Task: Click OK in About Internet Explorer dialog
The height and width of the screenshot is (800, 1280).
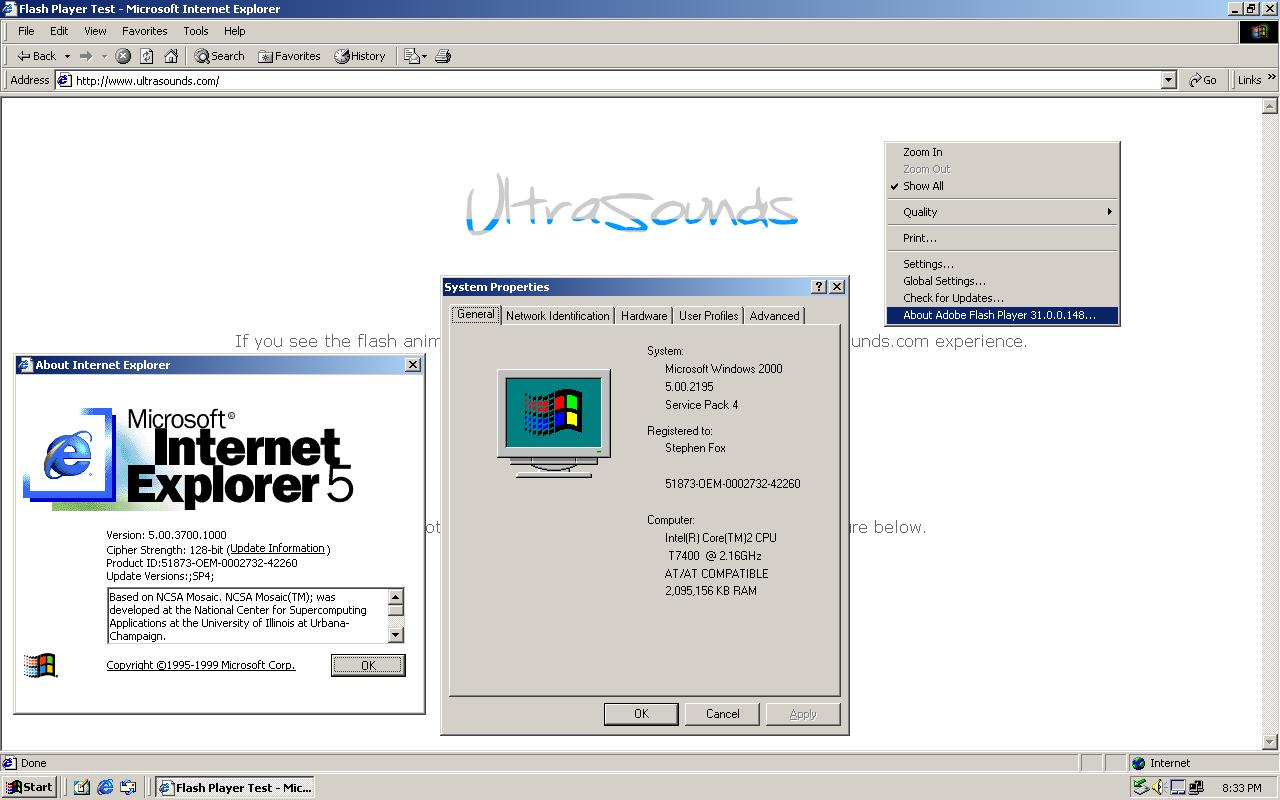Action: point(368,665)
